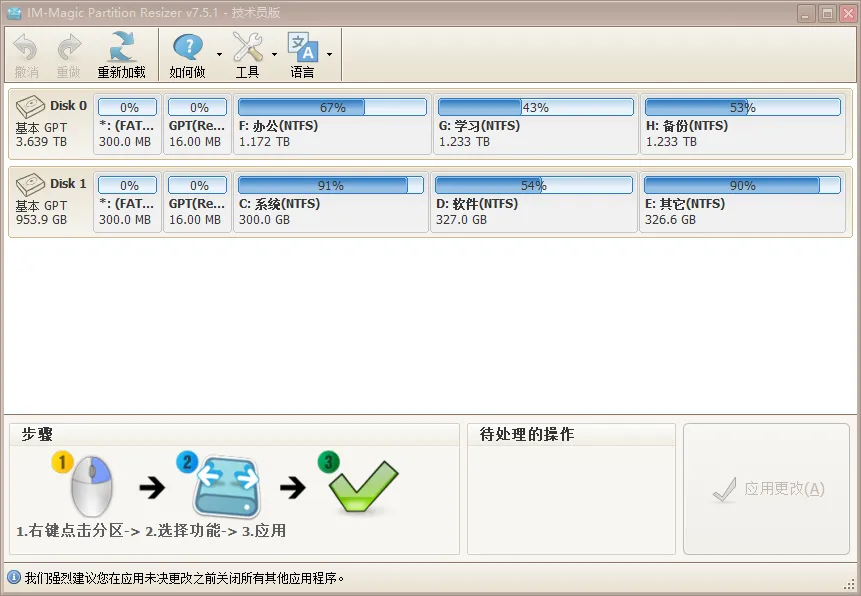
Task: Select the Disk 0 drive icon
Action: coord(30,106)
